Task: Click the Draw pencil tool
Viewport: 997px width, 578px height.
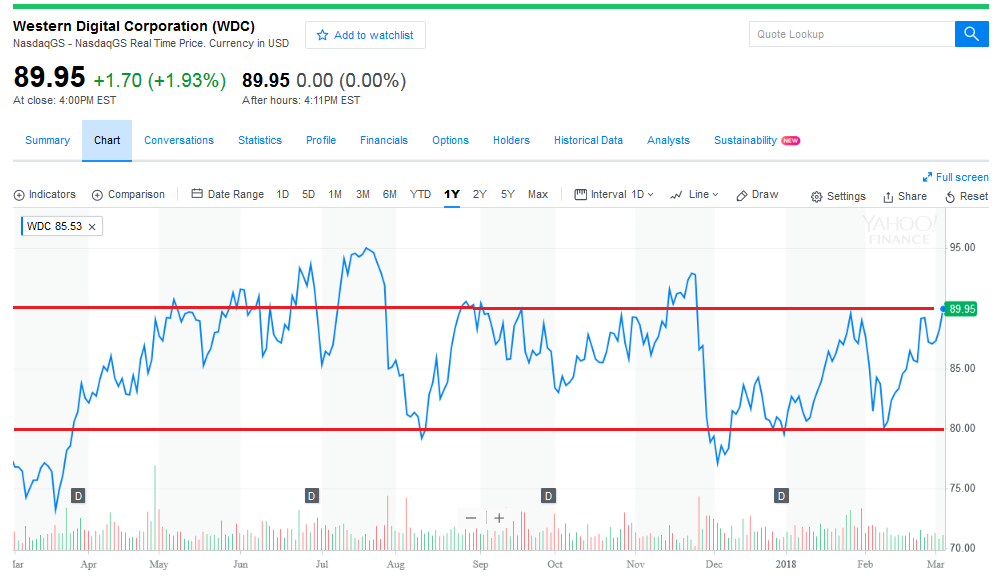Action: [741, 196]
